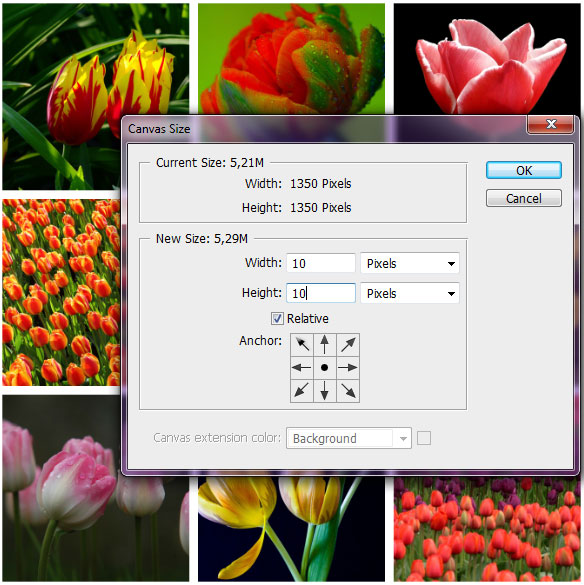
Task: Click the 'New Size: 5,29M' label
Action: tap(202, 238)
